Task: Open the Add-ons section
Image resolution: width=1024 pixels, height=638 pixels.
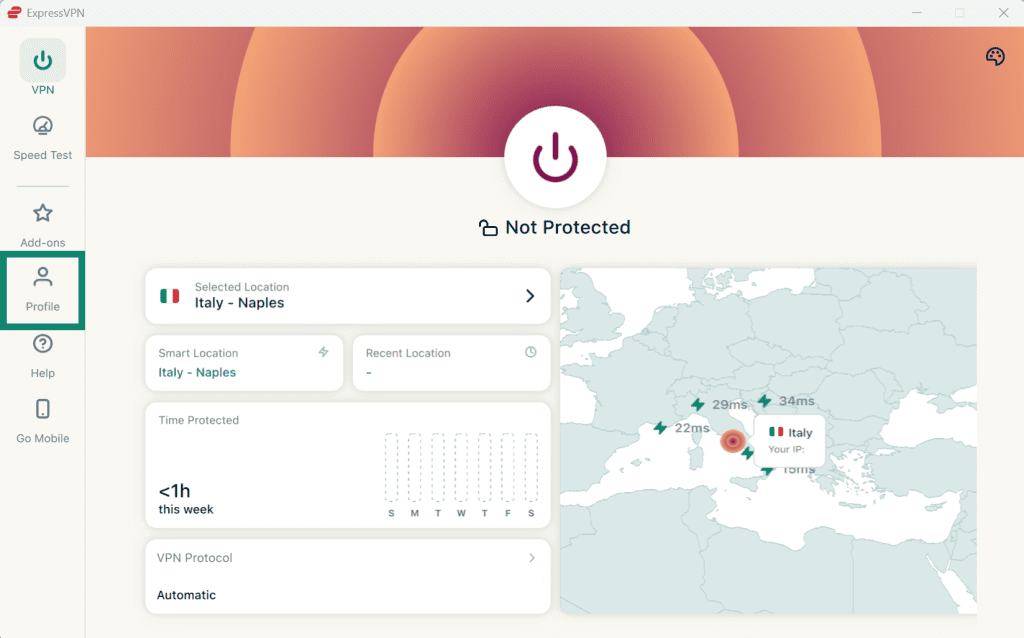Action: pos(42,225)
